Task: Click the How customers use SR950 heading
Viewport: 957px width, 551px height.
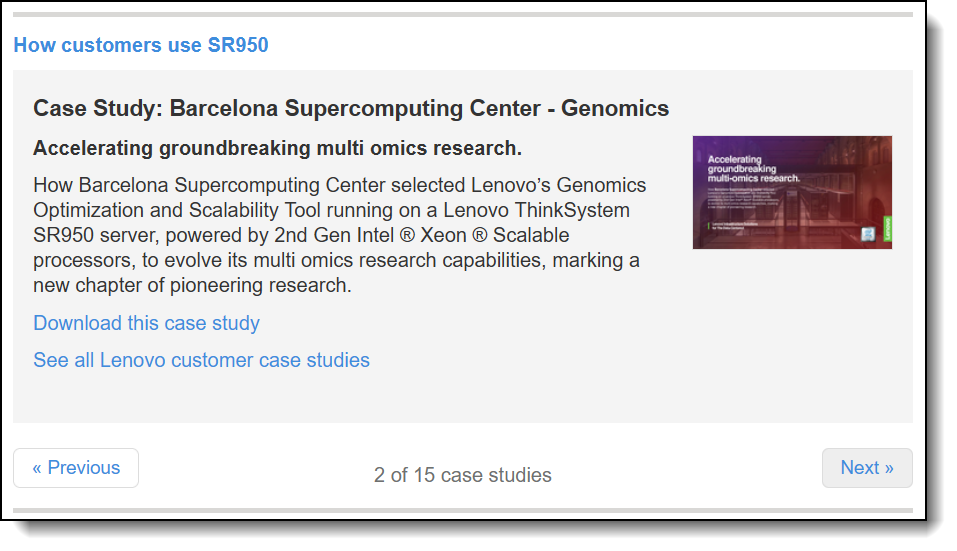Action: pos(141,45)
